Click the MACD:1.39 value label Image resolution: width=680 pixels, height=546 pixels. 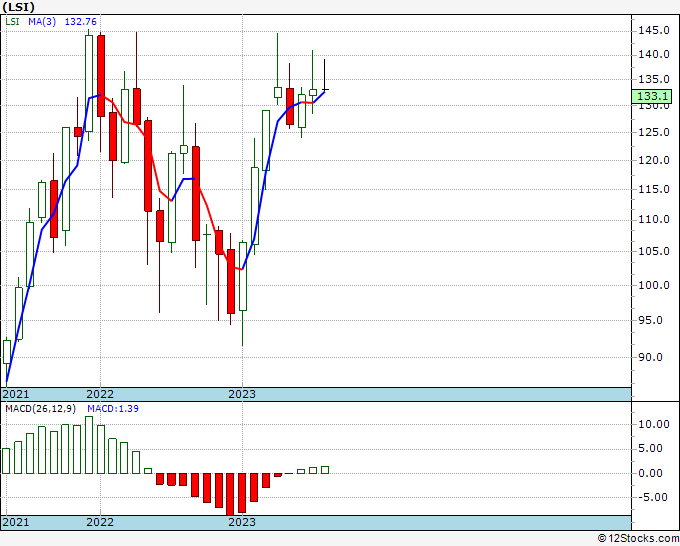click(113, 409)
